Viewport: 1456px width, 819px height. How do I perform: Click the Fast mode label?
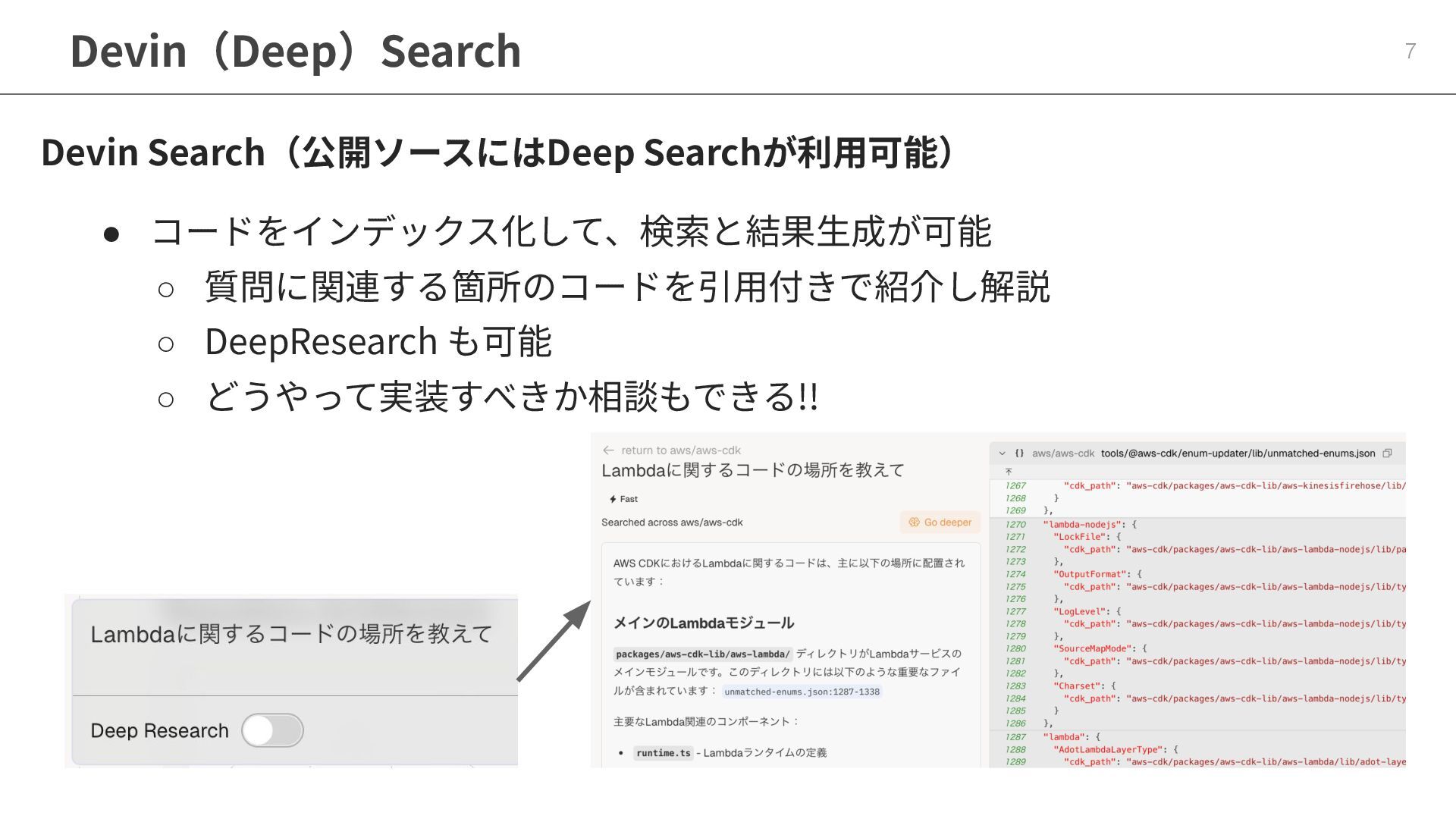[x=629, y=499]
